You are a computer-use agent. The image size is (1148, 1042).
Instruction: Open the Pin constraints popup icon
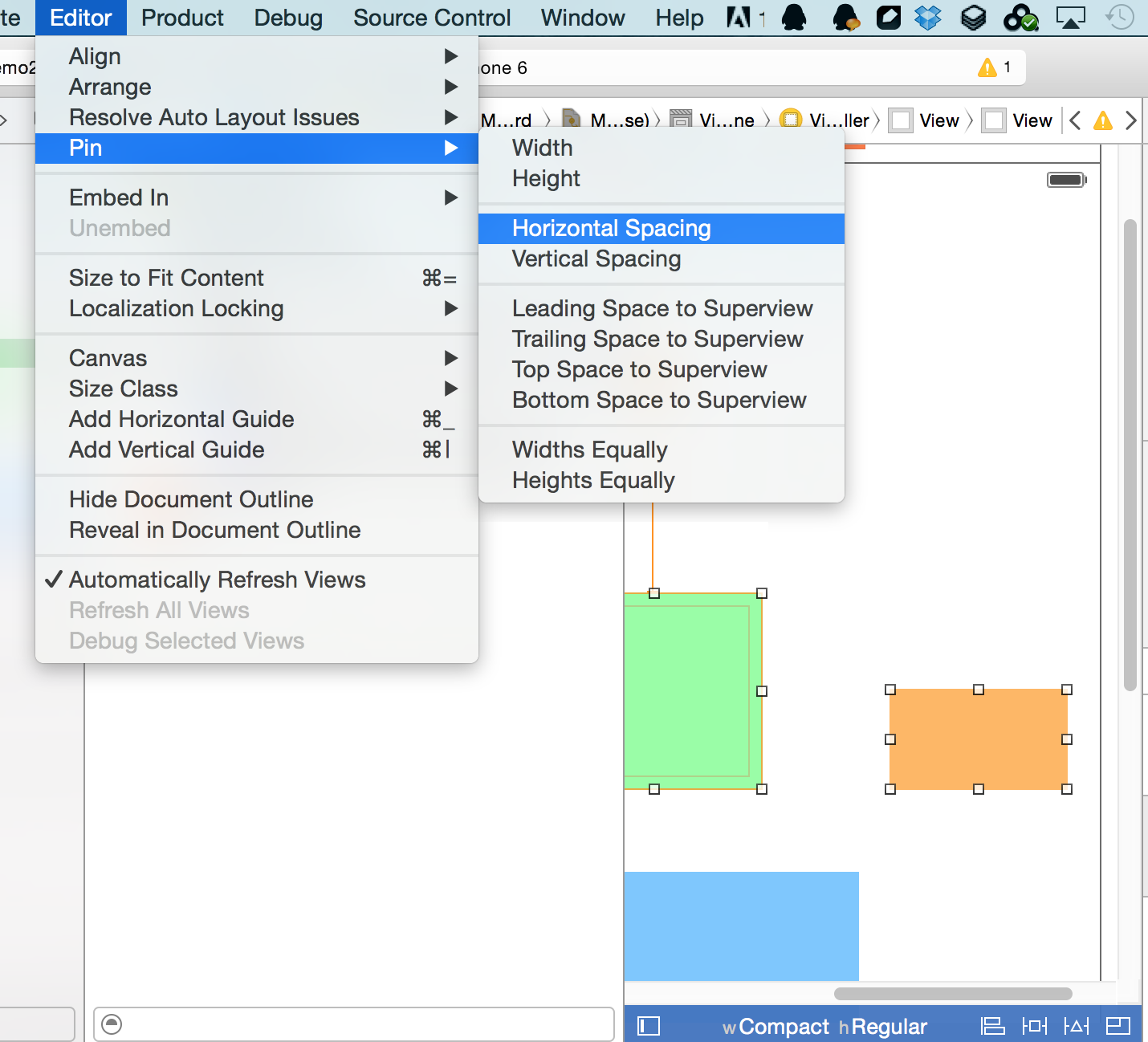coord(1034,1026)
